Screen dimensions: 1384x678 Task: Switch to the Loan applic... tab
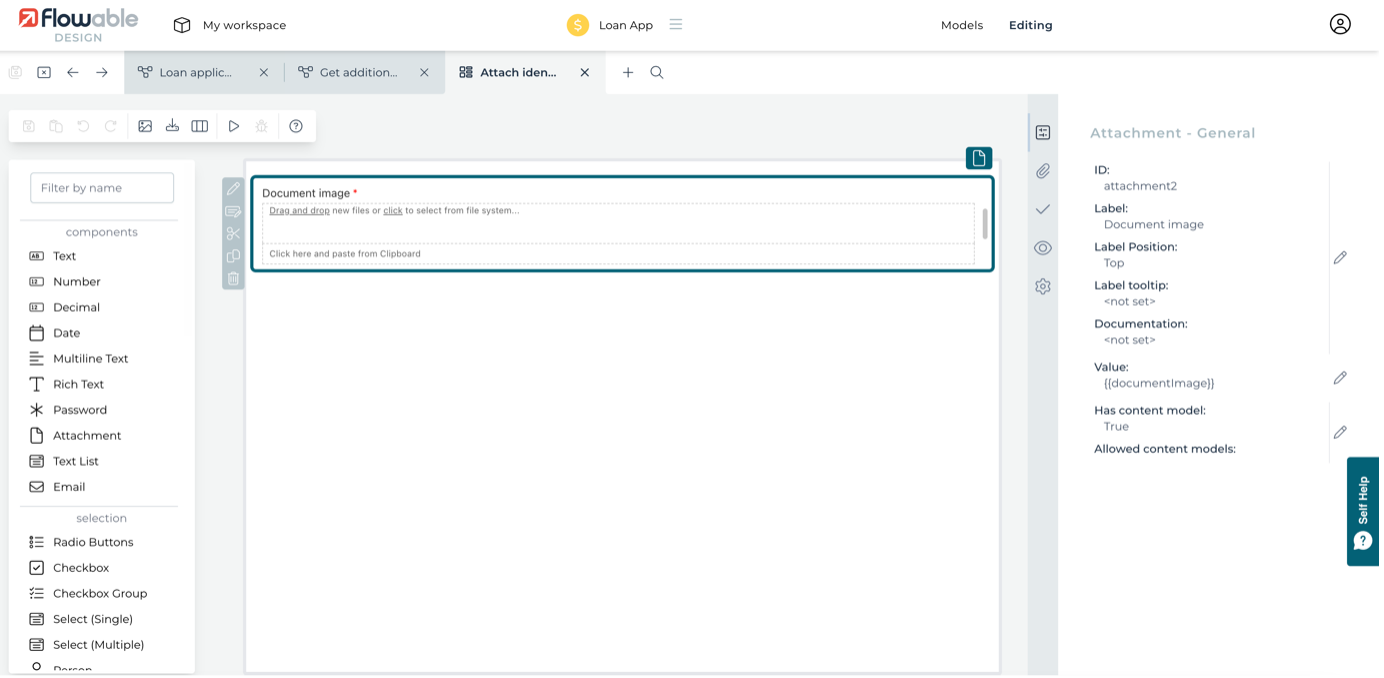195,72
